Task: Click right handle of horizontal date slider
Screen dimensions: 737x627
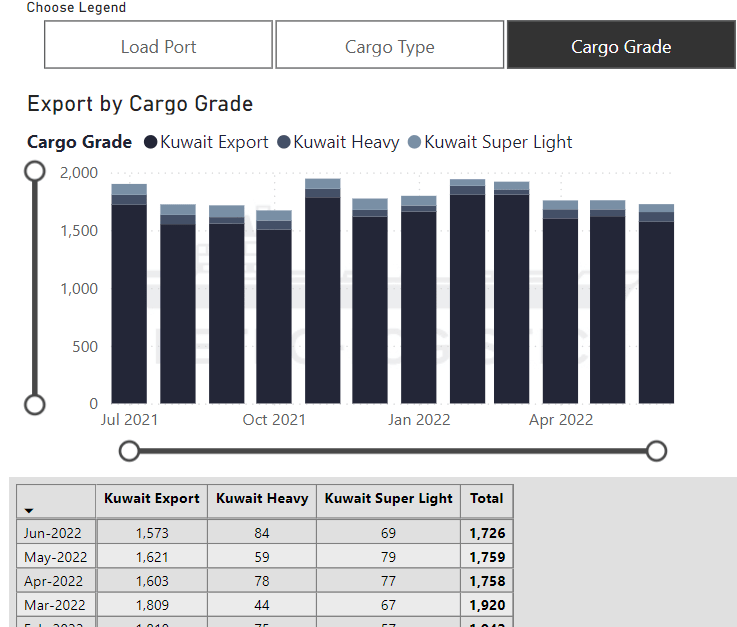Action: [x=656, y=451]
